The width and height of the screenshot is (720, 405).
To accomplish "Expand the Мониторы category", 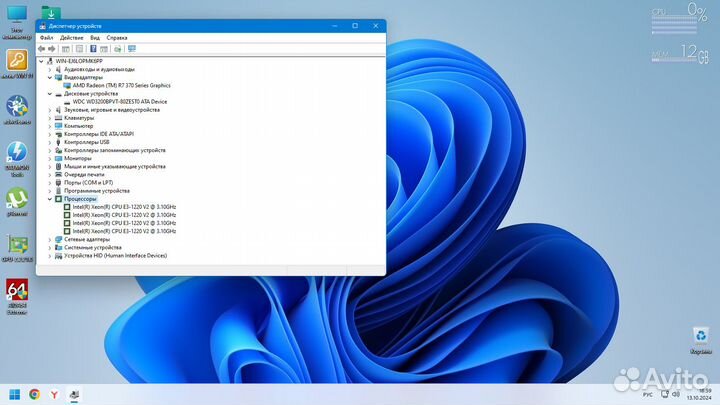I will point(50,158).
